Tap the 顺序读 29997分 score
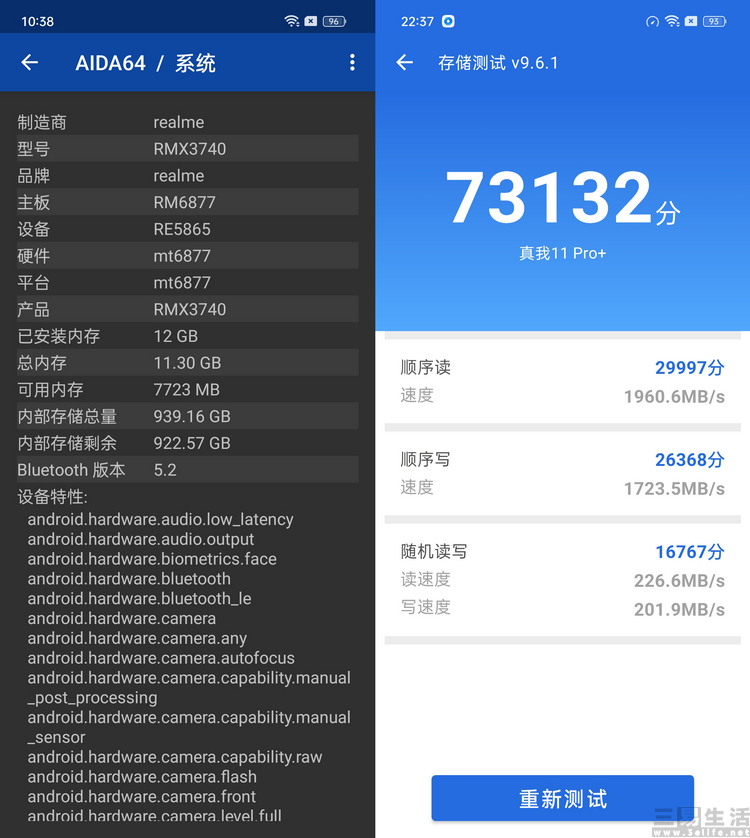 pyautogui.click(x=690, y=368)
